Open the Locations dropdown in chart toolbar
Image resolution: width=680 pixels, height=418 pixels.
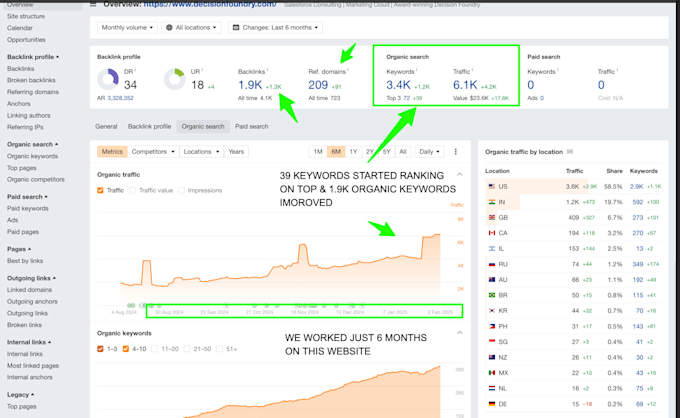[201, 152]
